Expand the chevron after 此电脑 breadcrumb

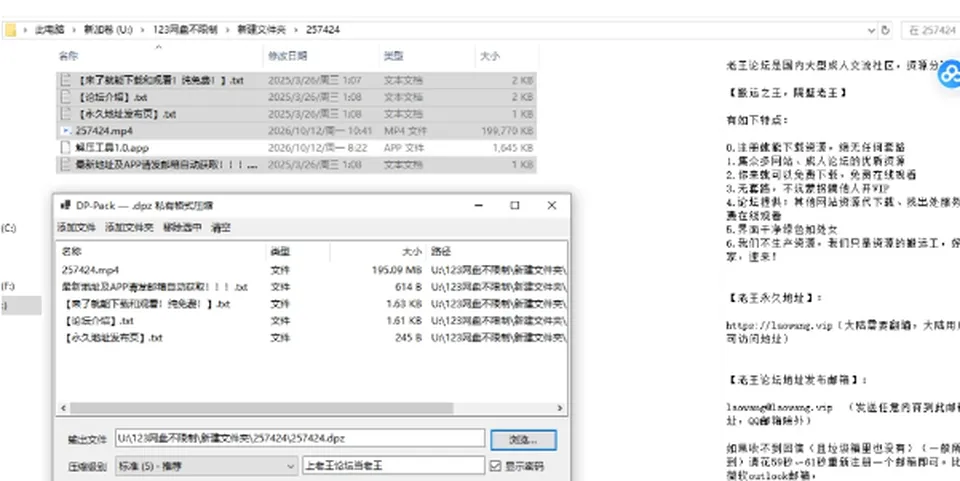[x=74, y=30]
